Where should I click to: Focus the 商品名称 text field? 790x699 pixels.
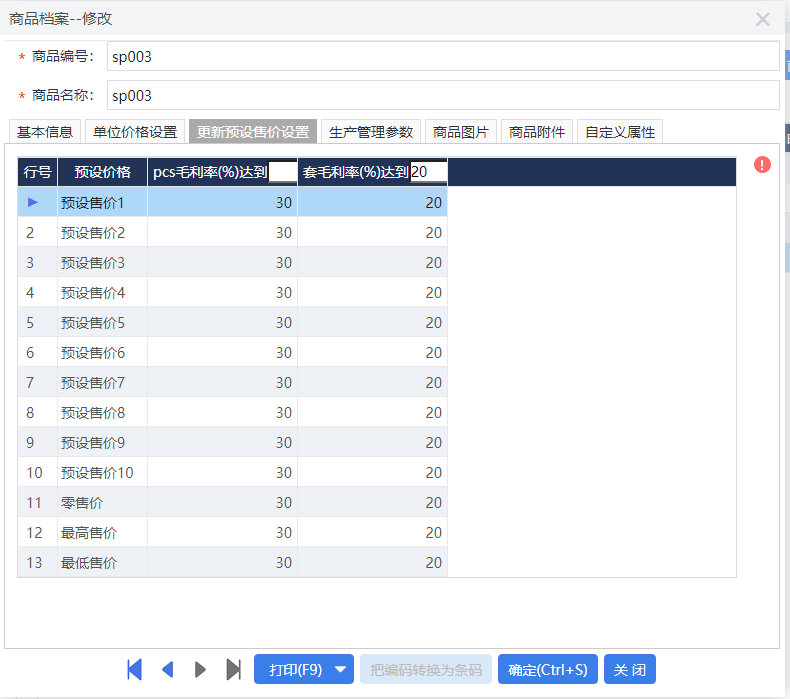442,96
